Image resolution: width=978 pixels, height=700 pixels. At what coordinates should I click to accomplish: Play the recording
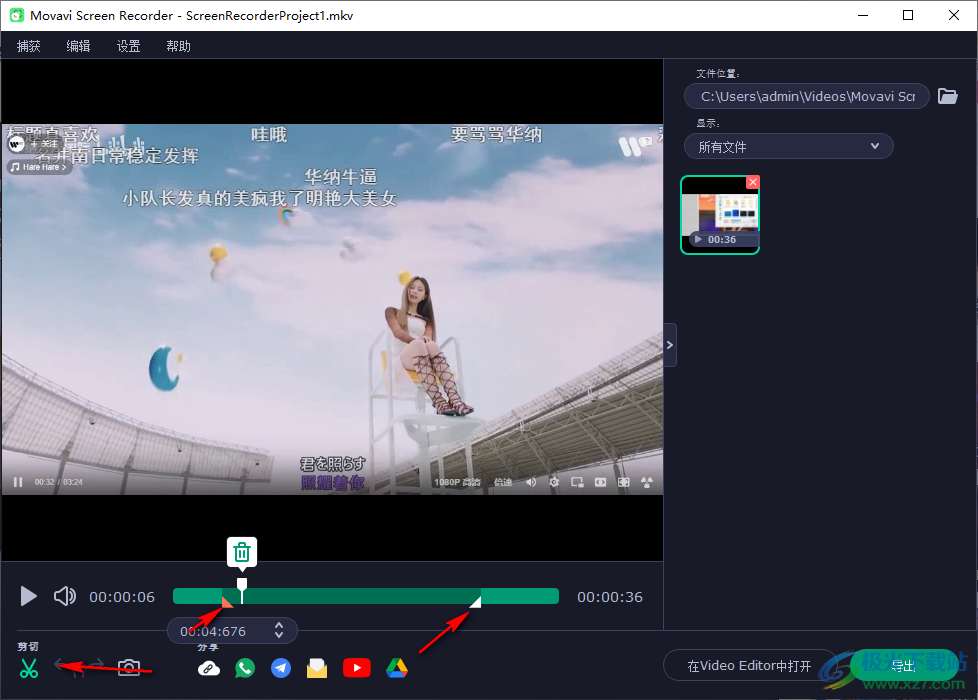(28, 596)
